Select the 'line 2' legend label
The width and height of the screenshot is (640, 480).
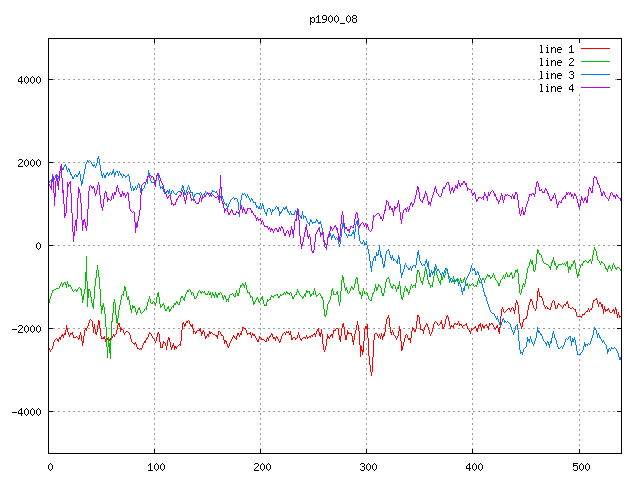tap(556, 62)
